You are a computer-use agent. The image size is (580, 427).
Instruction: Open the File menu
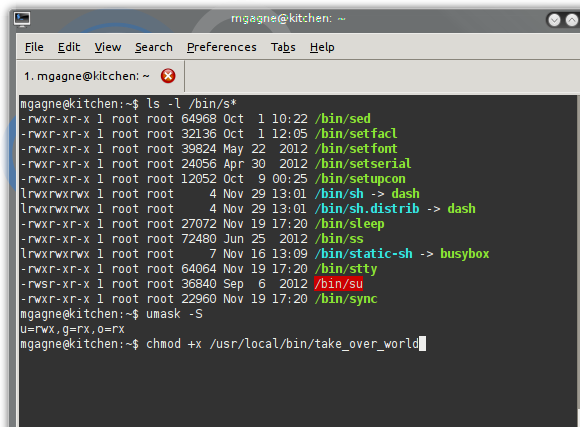tap(34, 47)
